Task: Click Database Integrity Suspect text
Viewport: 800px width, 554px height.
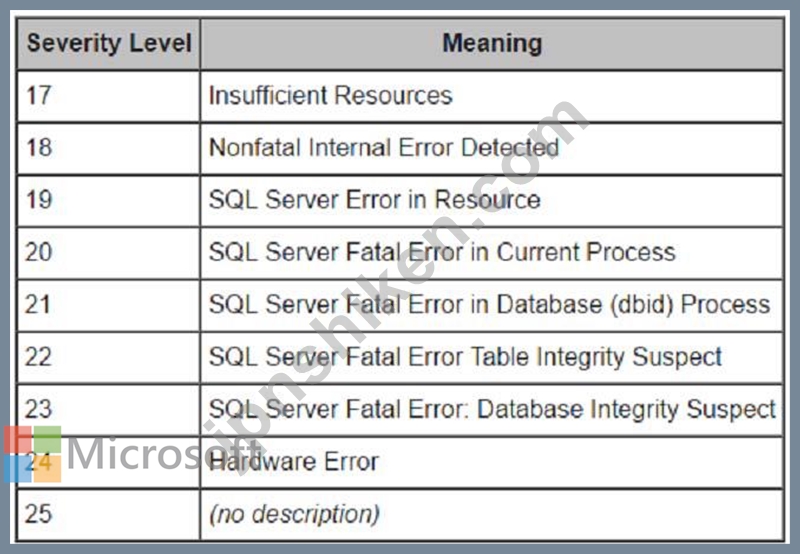Action: (626, 409)
